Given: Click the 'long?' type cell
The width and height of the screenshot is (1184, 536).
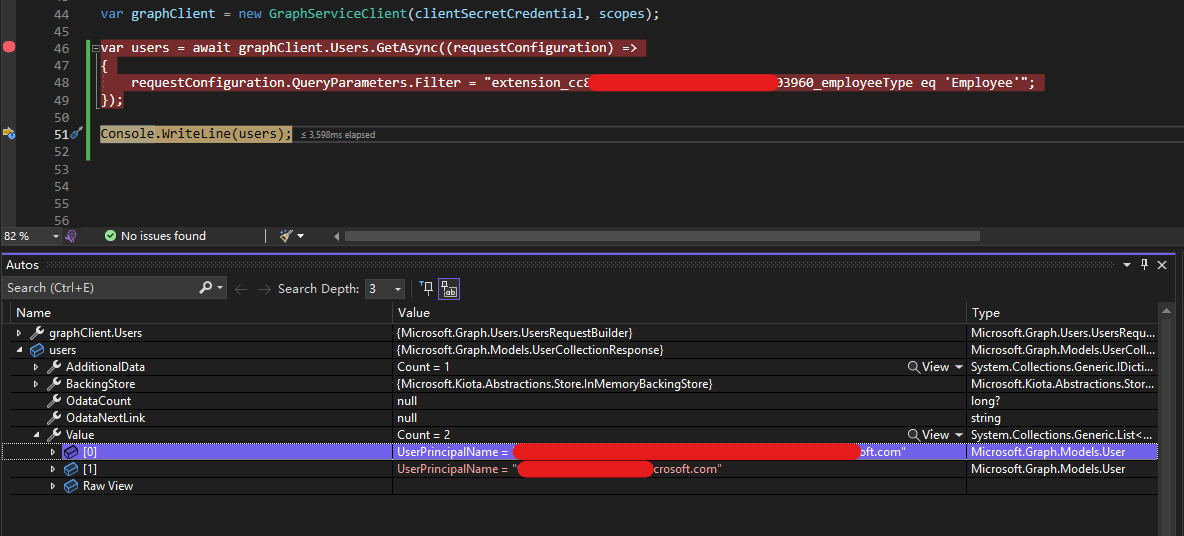Looking at the screenshot, I should pyautogui.click(x=987, y=401).
